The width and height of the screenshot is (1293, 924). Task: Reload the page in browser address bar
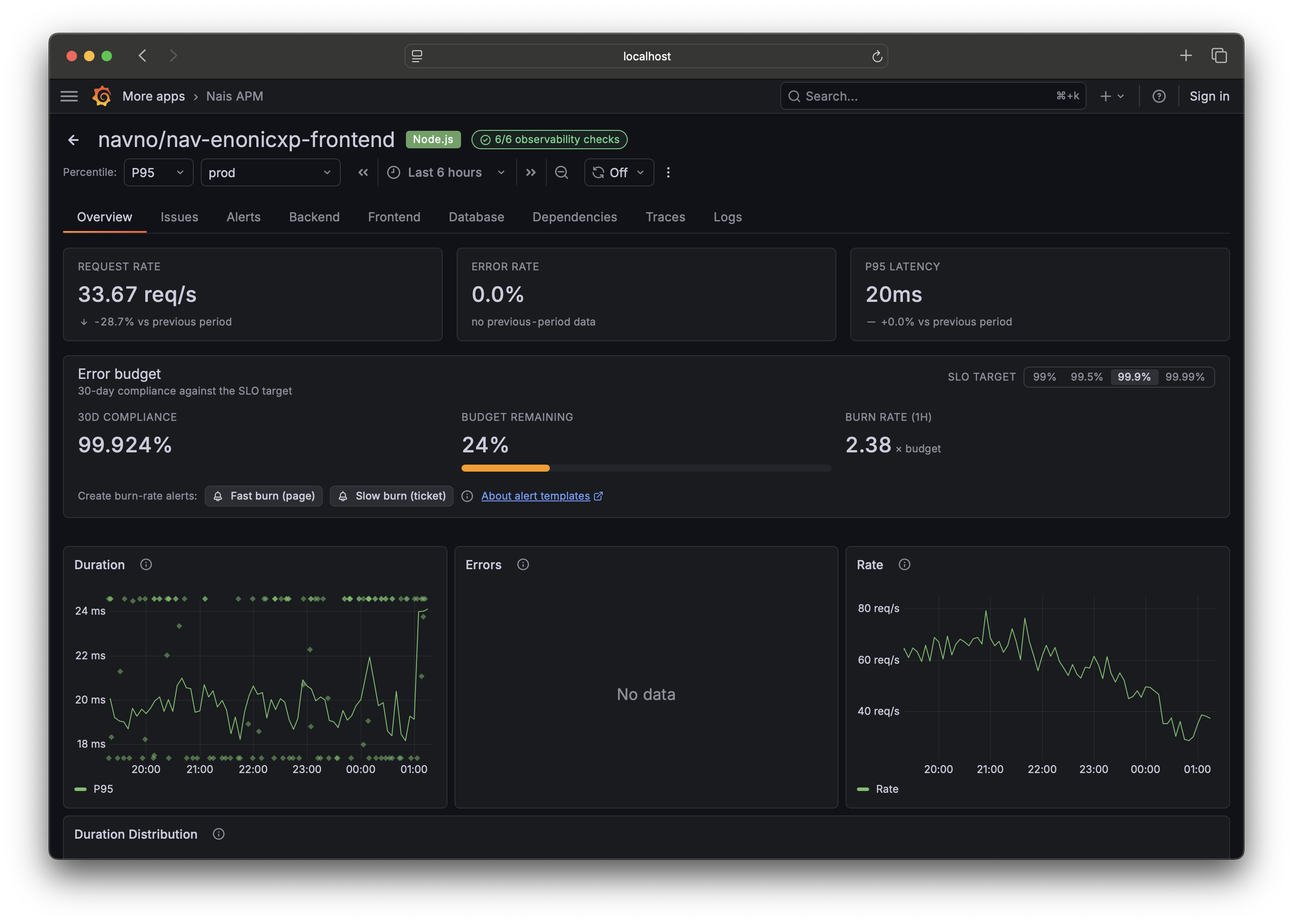click(877, 56)
